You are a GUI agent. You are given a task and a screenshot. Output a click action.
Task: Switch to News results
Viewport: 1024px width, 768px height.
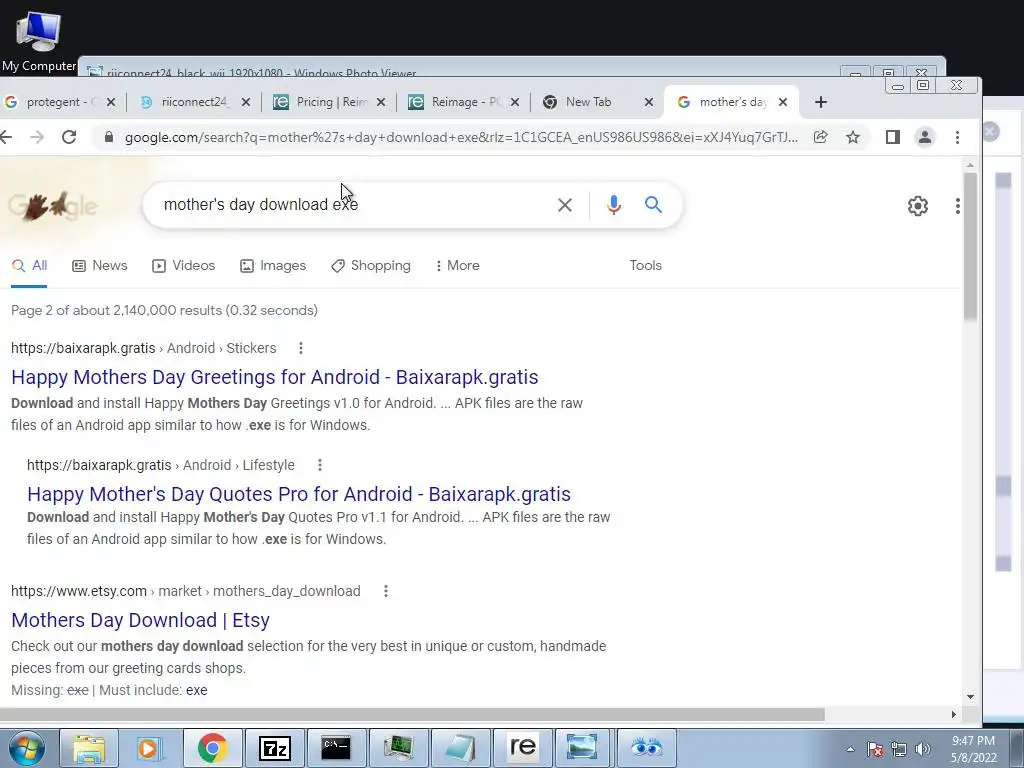click(99, 266)
